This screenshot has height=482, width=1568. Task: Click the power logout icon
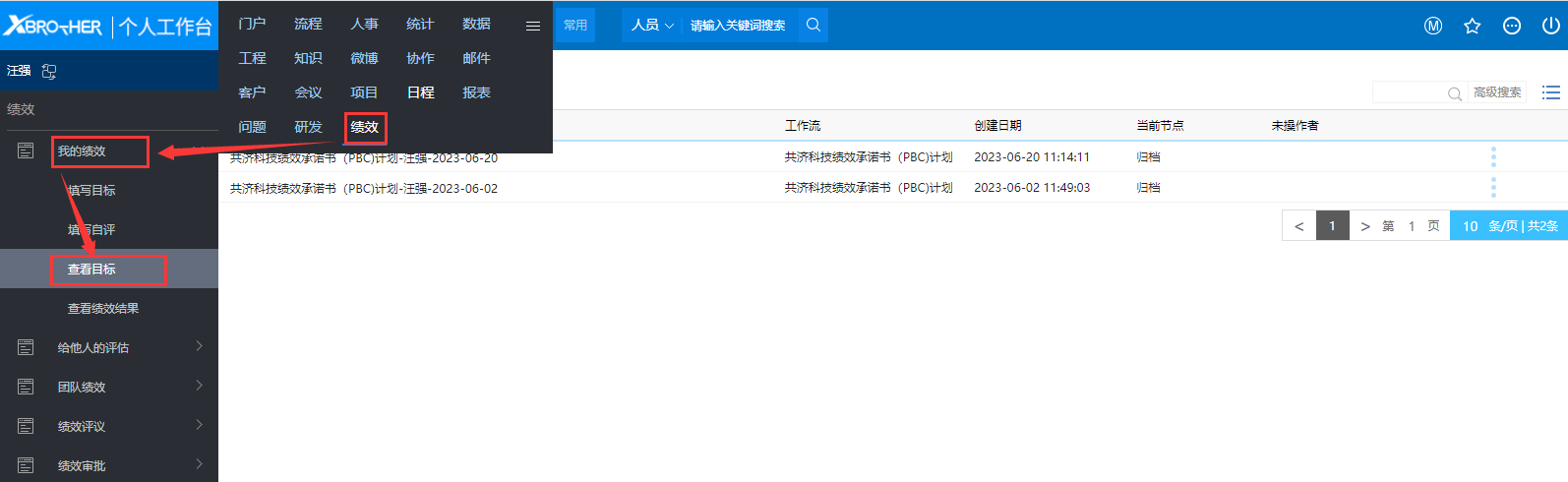tap(1550, 27)
